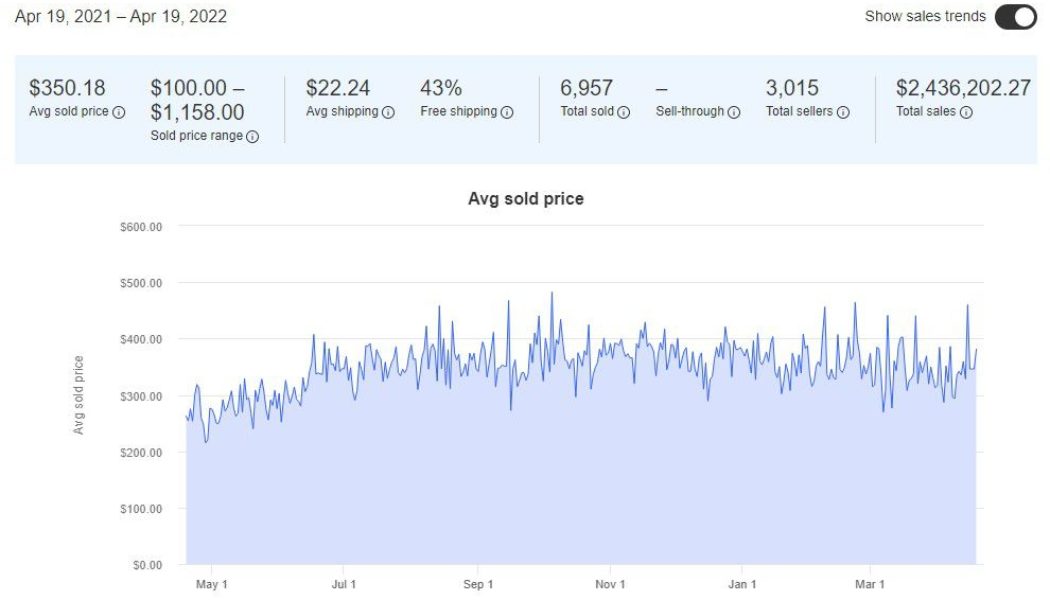Open the Total sold info tooltip
The width and height of the screenshot is (1050, 600).
pyautogui.click(x=626, y=112)
